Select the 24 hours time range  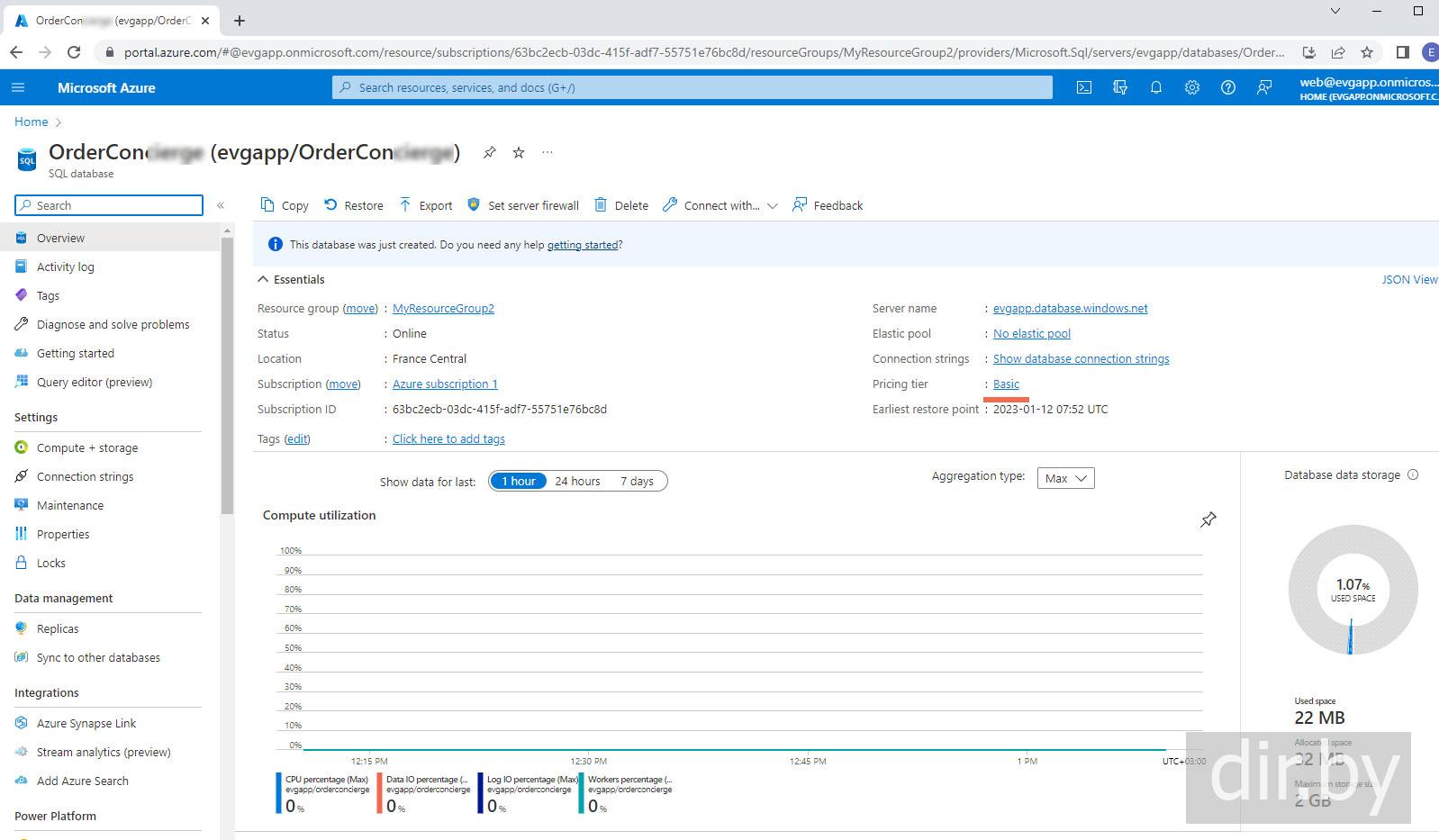(577, 481)
